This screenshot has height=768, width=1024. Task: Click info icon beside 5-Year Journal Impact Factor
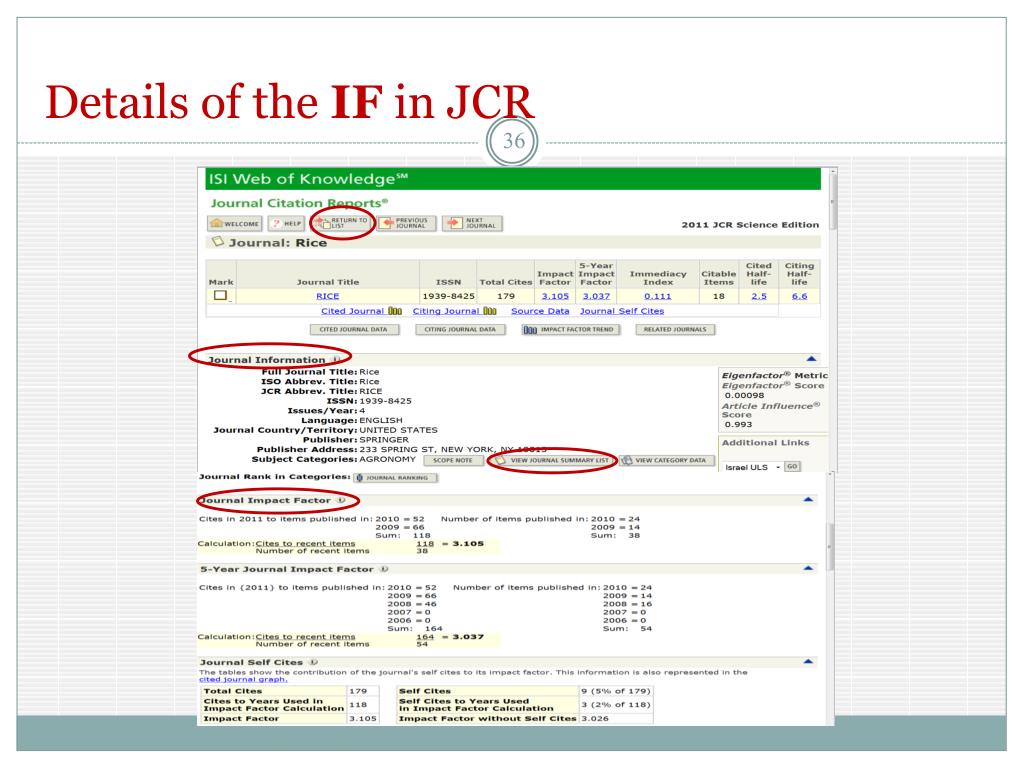tap(384, 569)
